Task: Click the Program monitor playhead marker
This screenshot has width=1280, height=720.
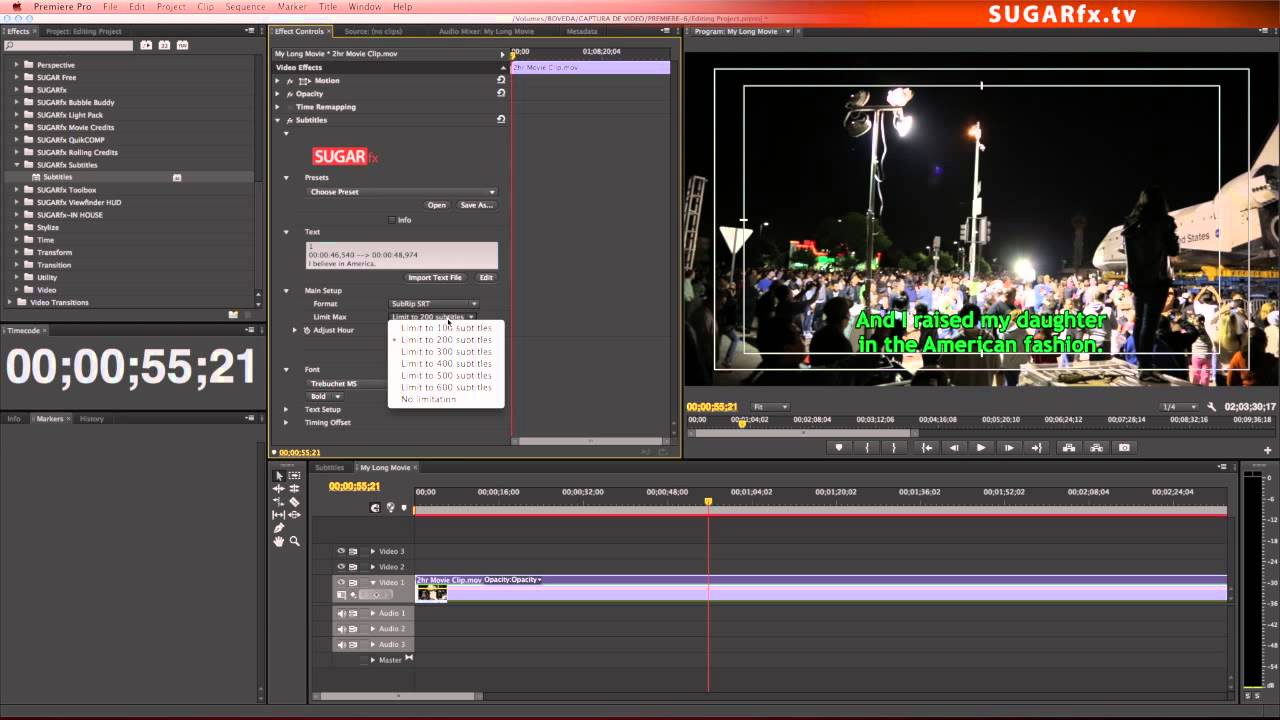Action: click(741, 423)
